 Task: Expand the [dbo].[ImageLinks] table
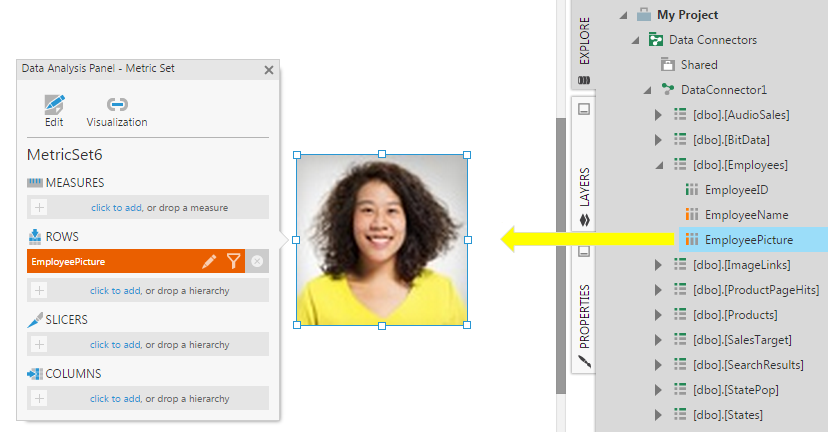[658, 265]
